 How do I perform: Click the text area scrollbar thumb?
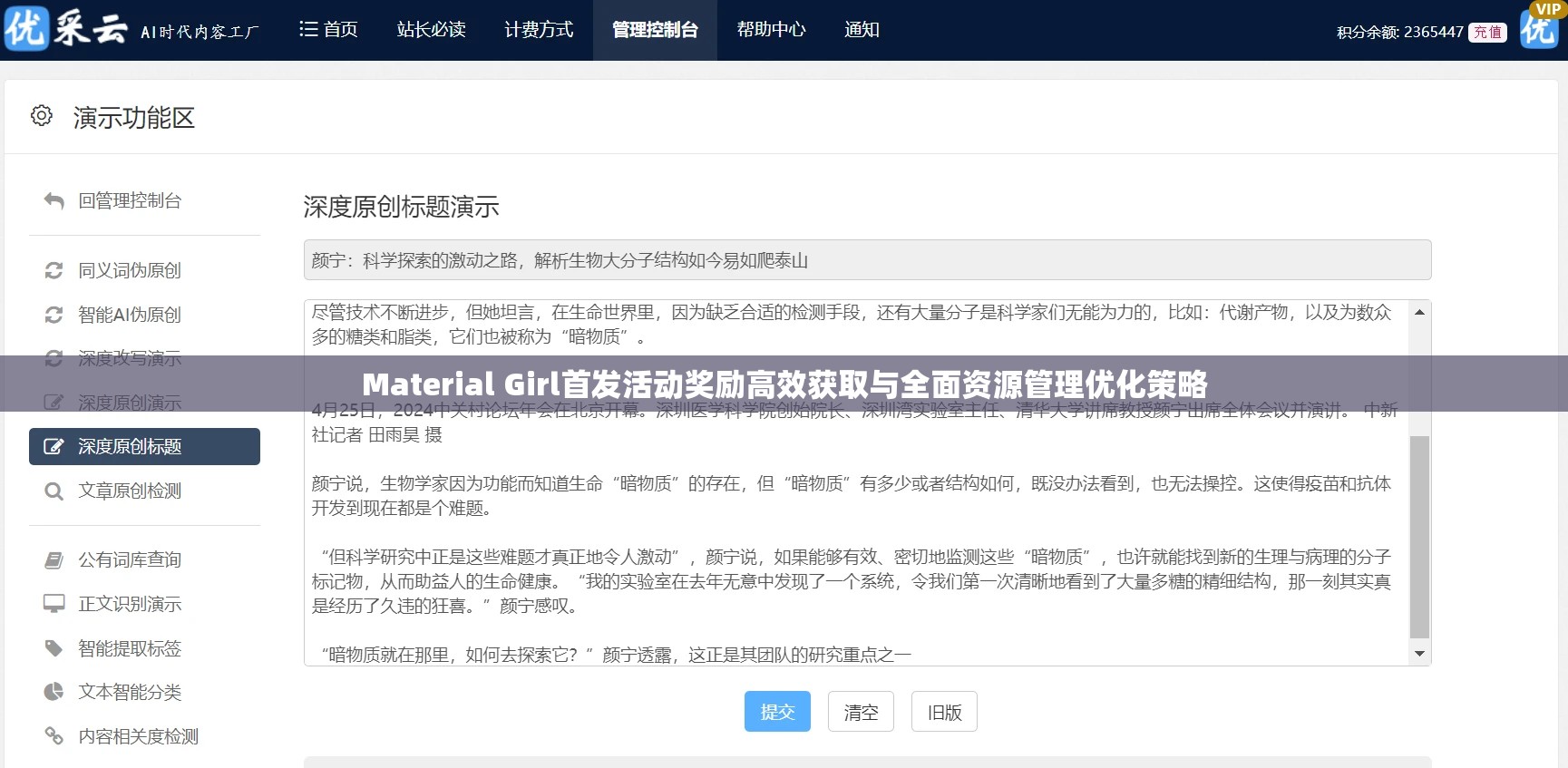(x=1419, y=537)
